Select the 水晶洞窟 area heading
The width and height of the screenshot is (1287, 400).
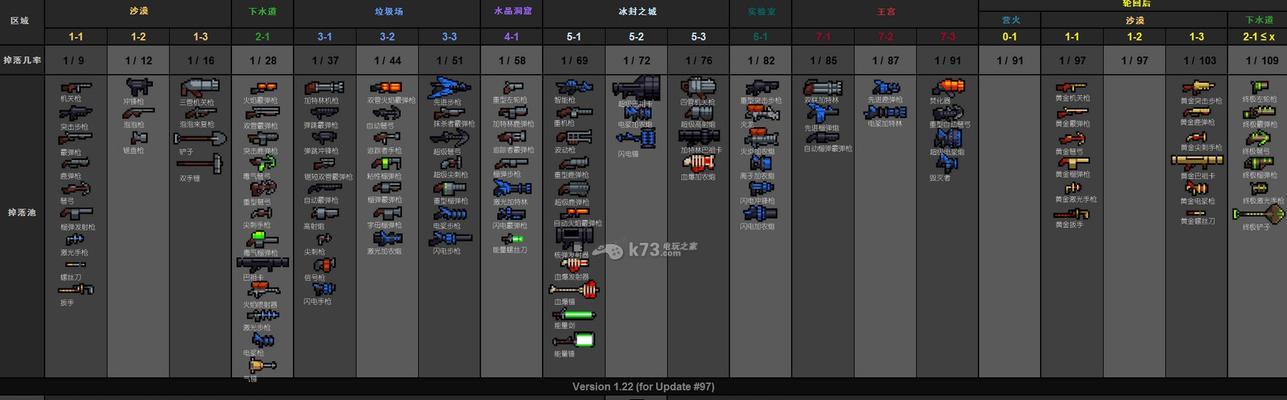[x=512, y=11]
